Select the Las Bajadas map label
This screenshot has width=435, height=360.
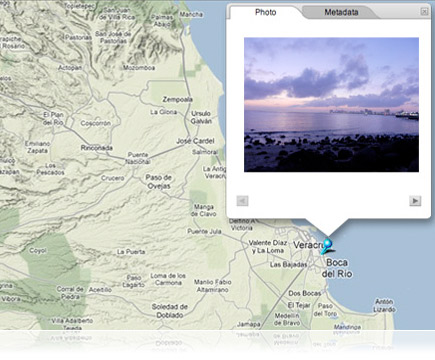click(x=288, y=265)
